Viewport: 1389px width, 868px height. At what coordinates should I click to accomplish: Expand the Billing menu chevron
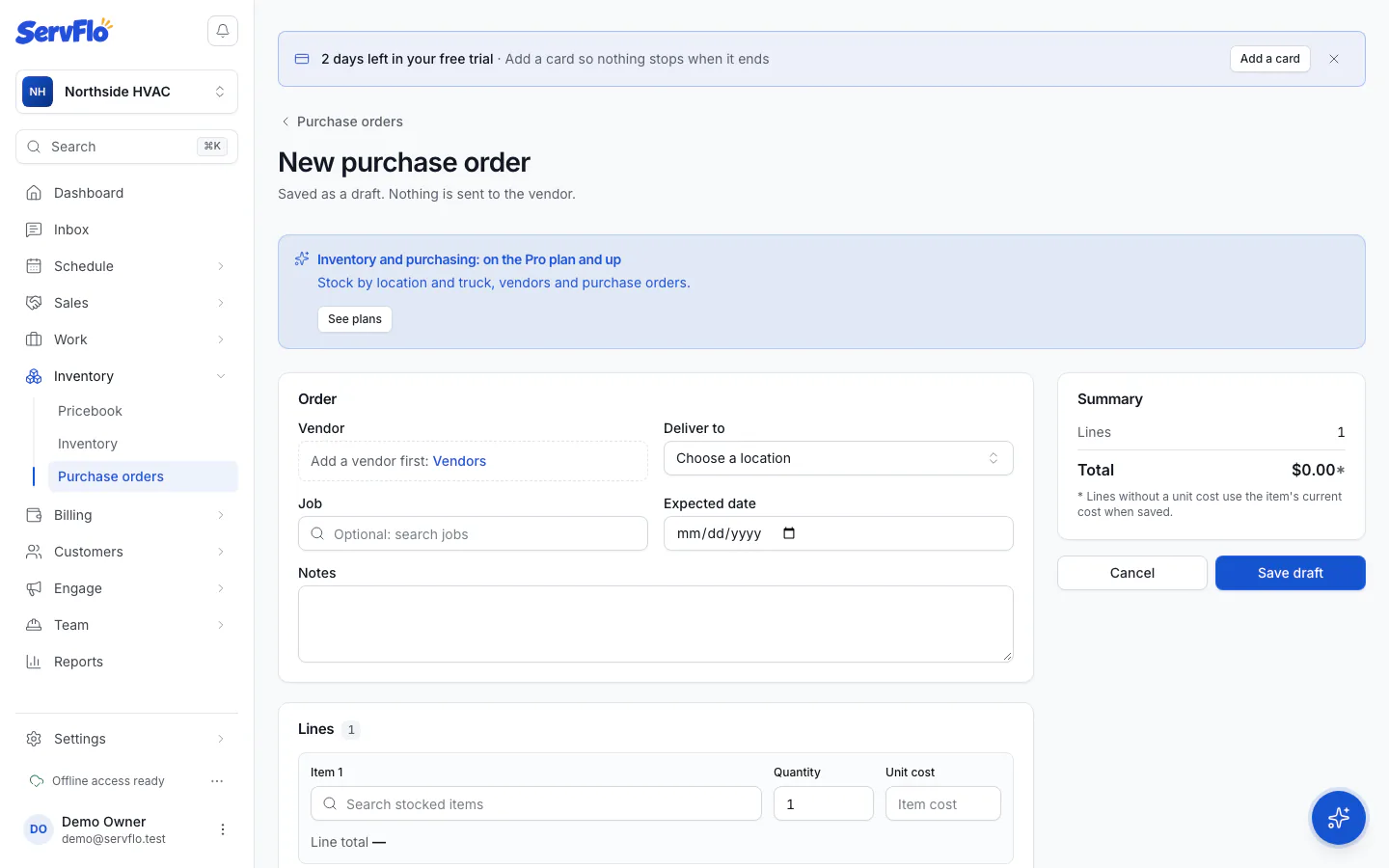221,515
